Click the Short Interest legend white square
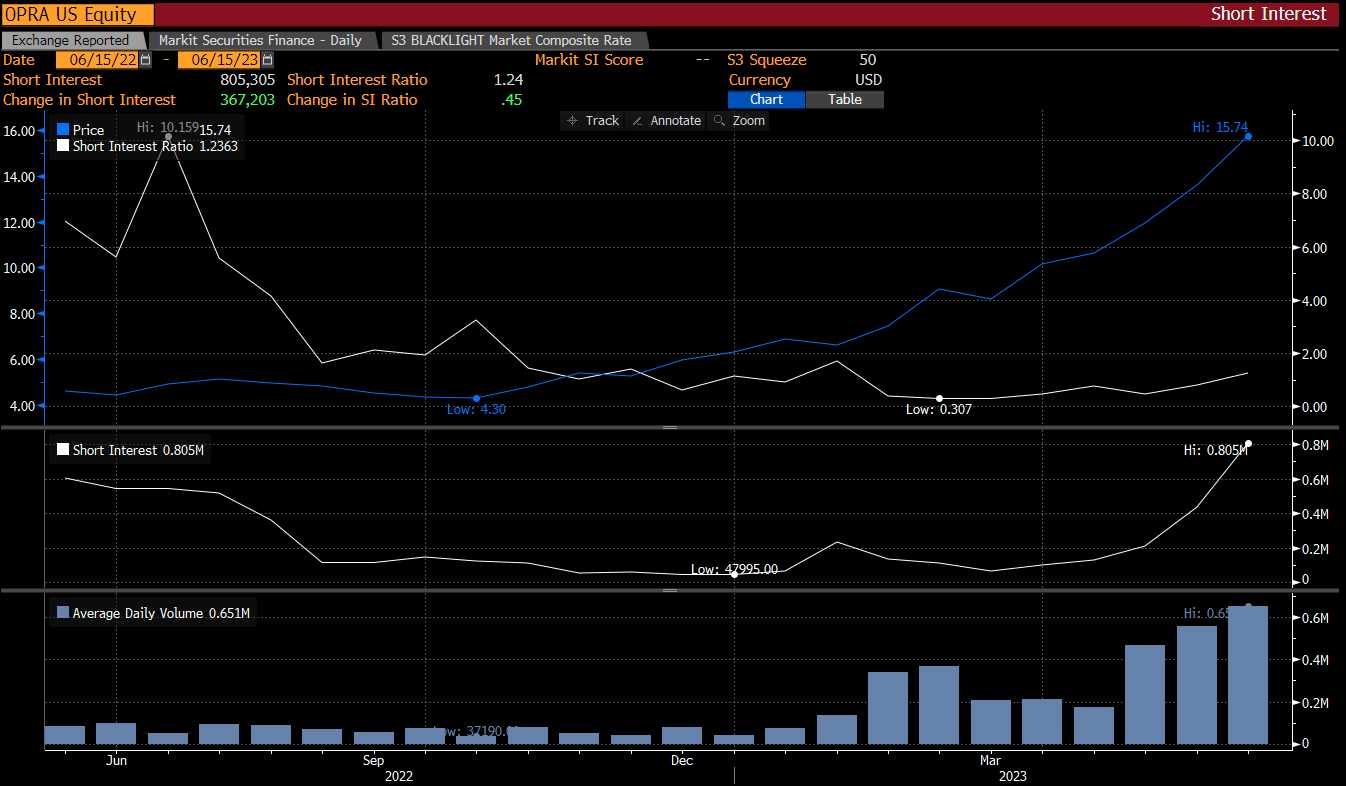1346x786 pixels. 63,450
